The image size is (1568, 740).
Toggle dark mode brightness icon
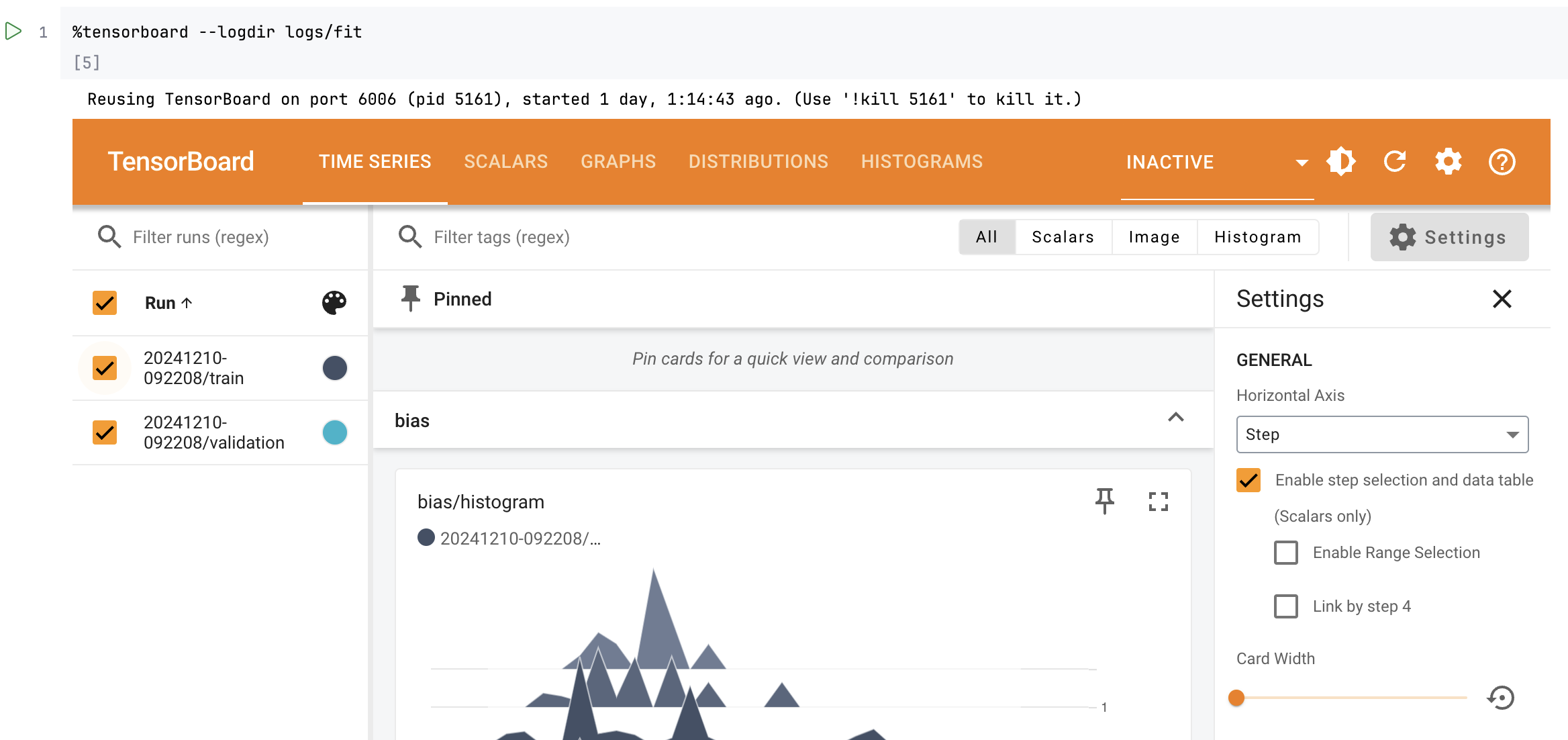(1341, 162)
